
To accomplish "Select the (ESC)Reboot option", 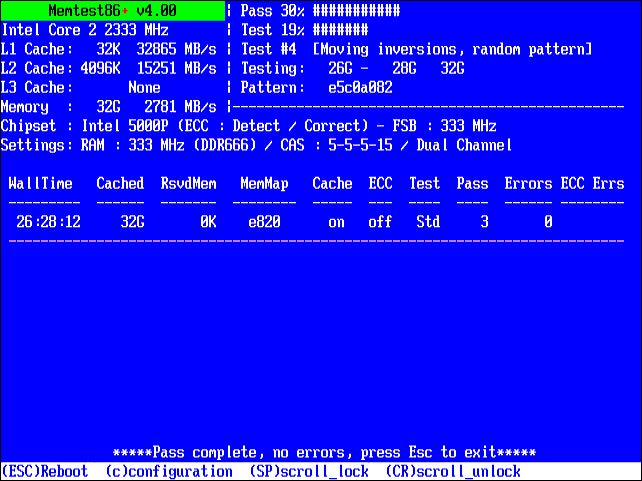I will tap(45, 471).
